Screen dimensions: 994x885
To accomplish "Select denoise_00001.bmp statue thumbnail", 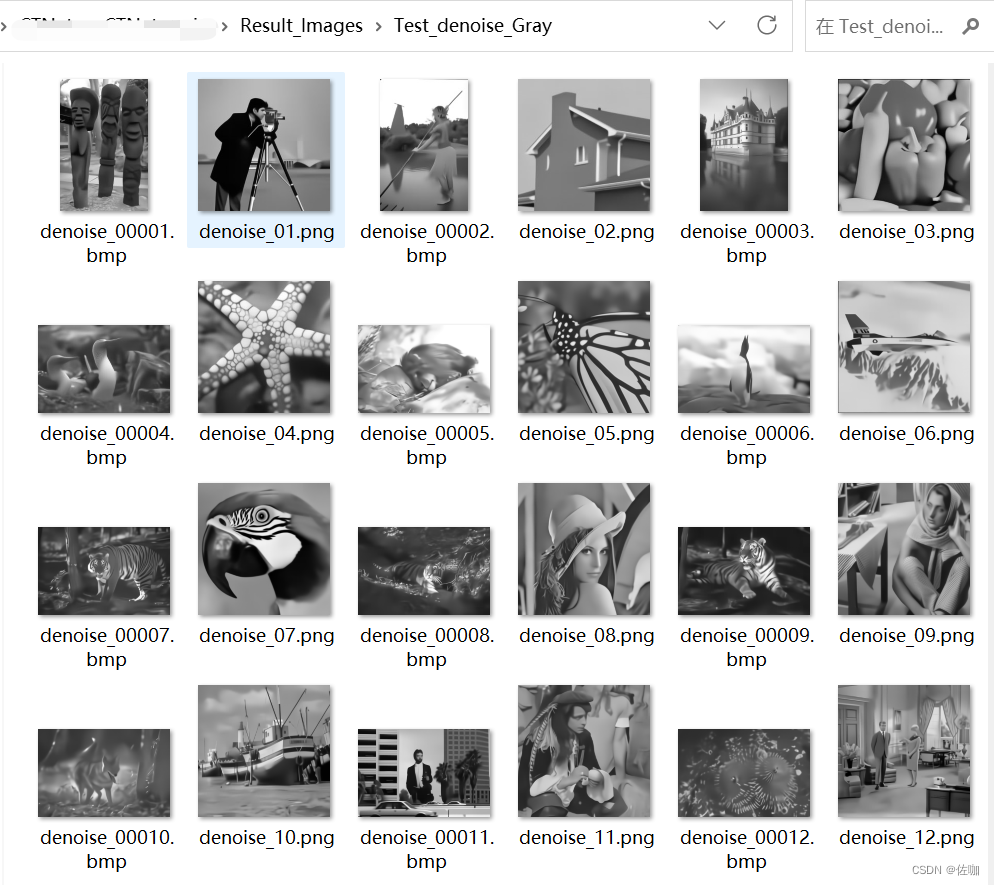I will click(104, 145).
